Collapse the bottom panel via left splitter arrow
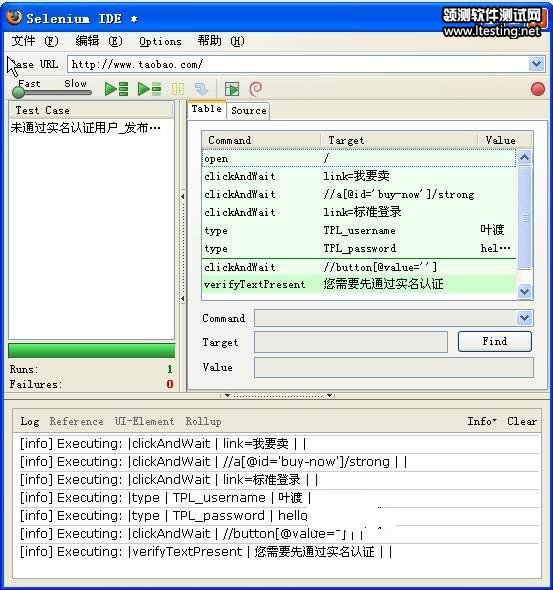The image size is (553, 590). tap(227, 395)
